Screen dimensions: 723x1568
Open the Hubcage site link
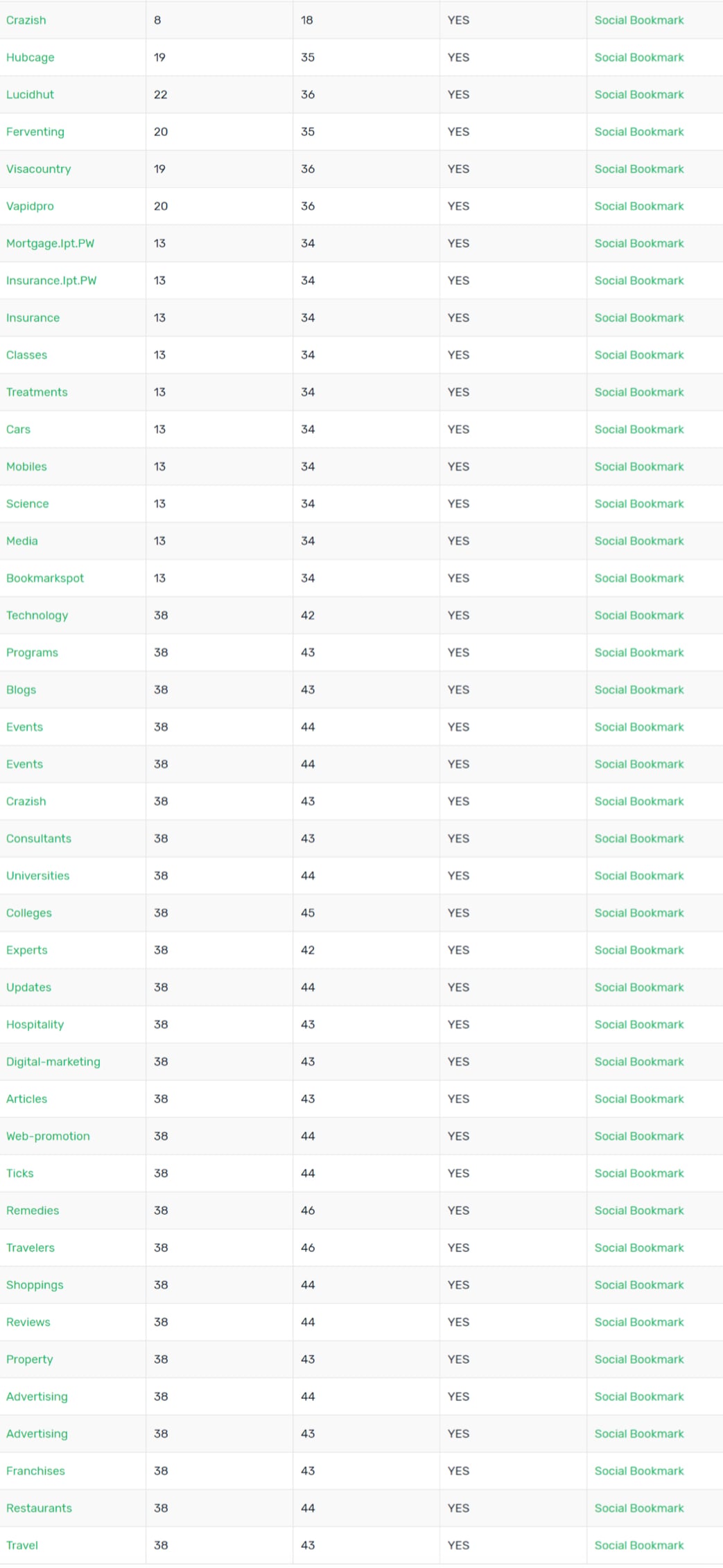coord(31,58)
